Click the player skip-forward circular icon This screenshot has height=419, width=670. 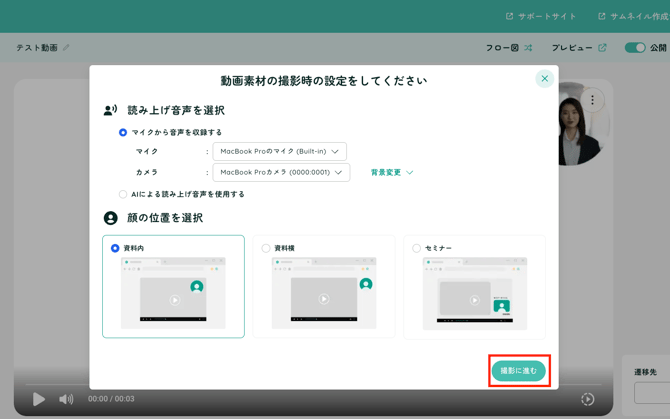pos(588,399)
